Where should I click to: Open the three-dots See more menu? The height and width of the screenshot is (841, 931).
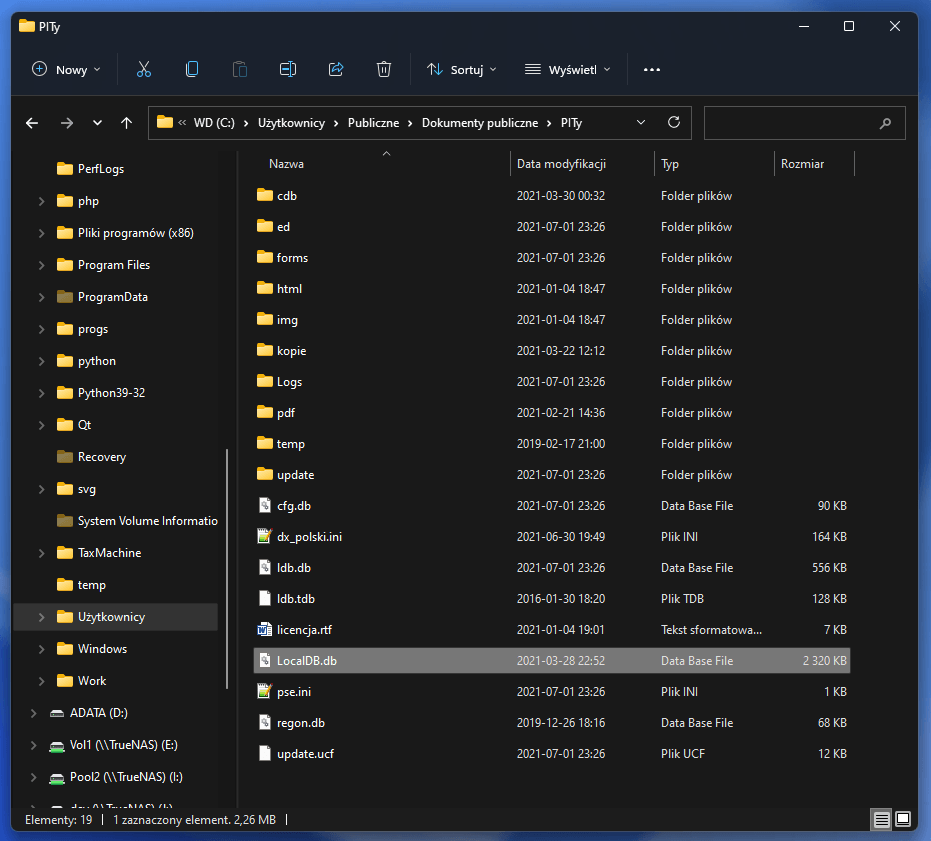tap(652, 69)
